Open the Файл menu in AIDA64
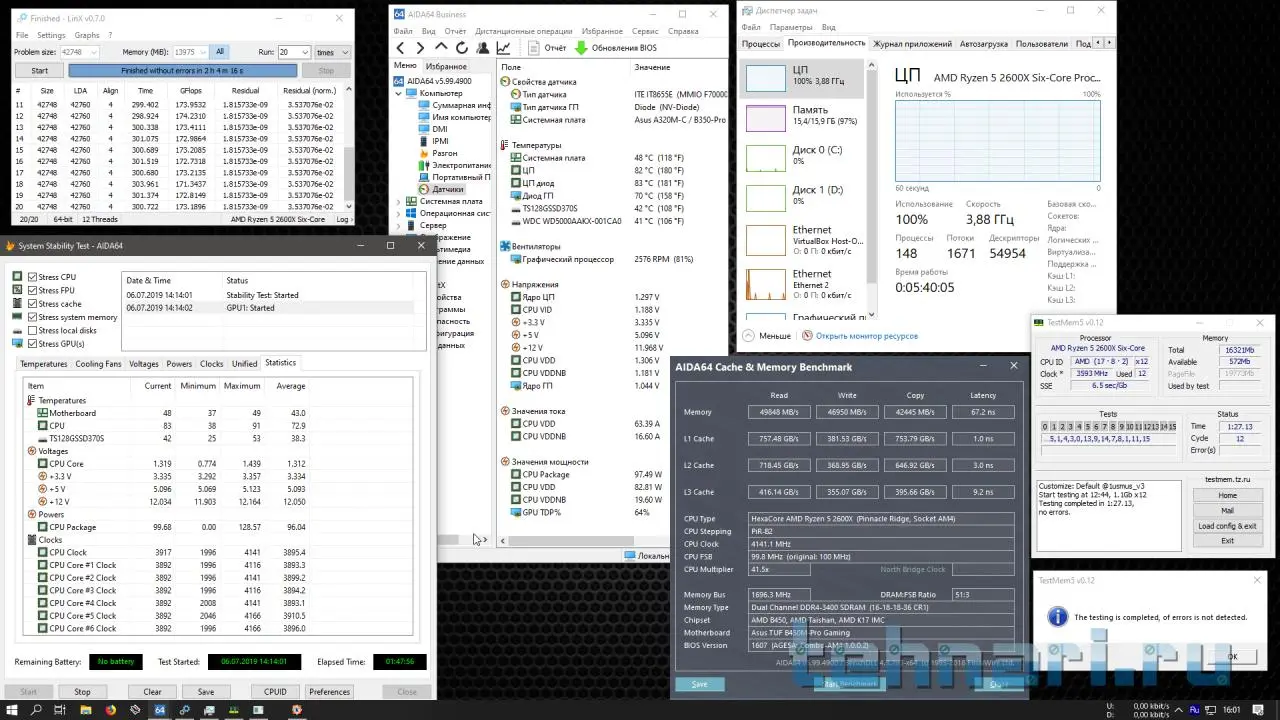1280x720 pixels. (x=403, y=31)
